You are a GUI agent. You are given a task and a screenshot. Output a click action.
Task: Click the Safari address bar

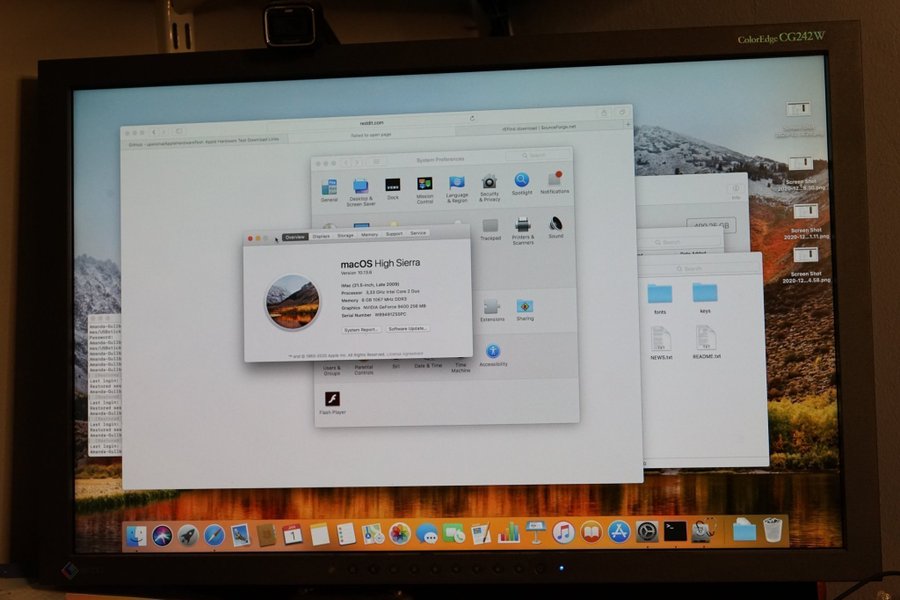tap(371, 122)
